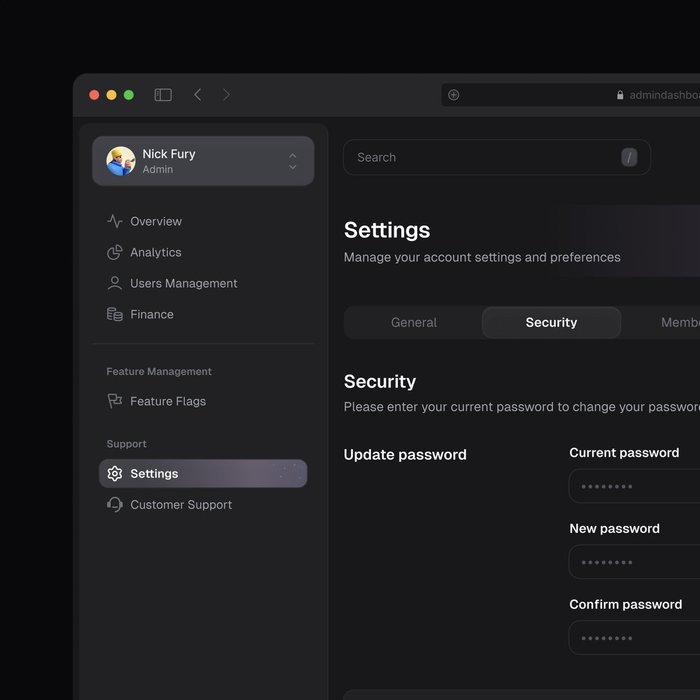Click the Overview pulse icon in sidebar
The image size is (700, 700).
[115, 221]
